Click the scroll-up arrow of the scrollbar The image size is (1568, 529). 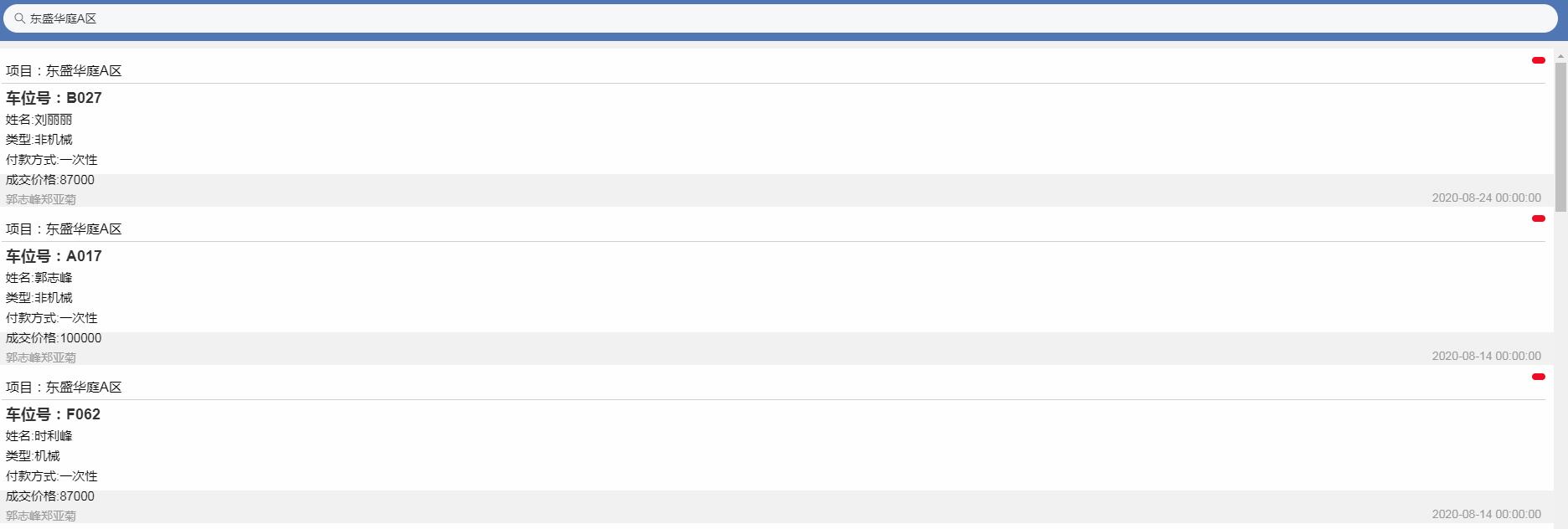[1560, 57]
